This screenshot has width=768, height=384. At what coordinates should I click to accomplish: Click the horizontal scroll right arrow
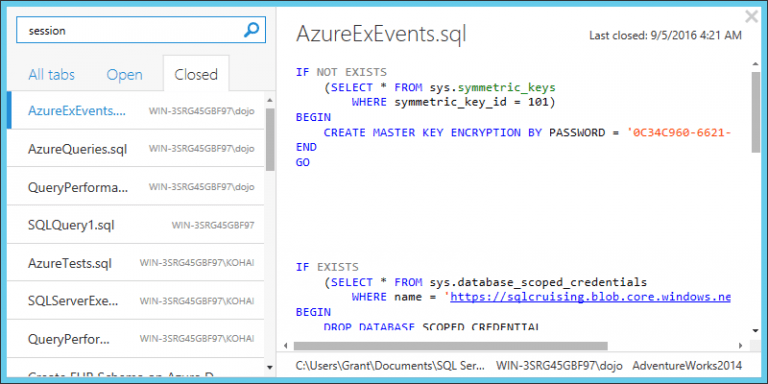click(740, 346)
